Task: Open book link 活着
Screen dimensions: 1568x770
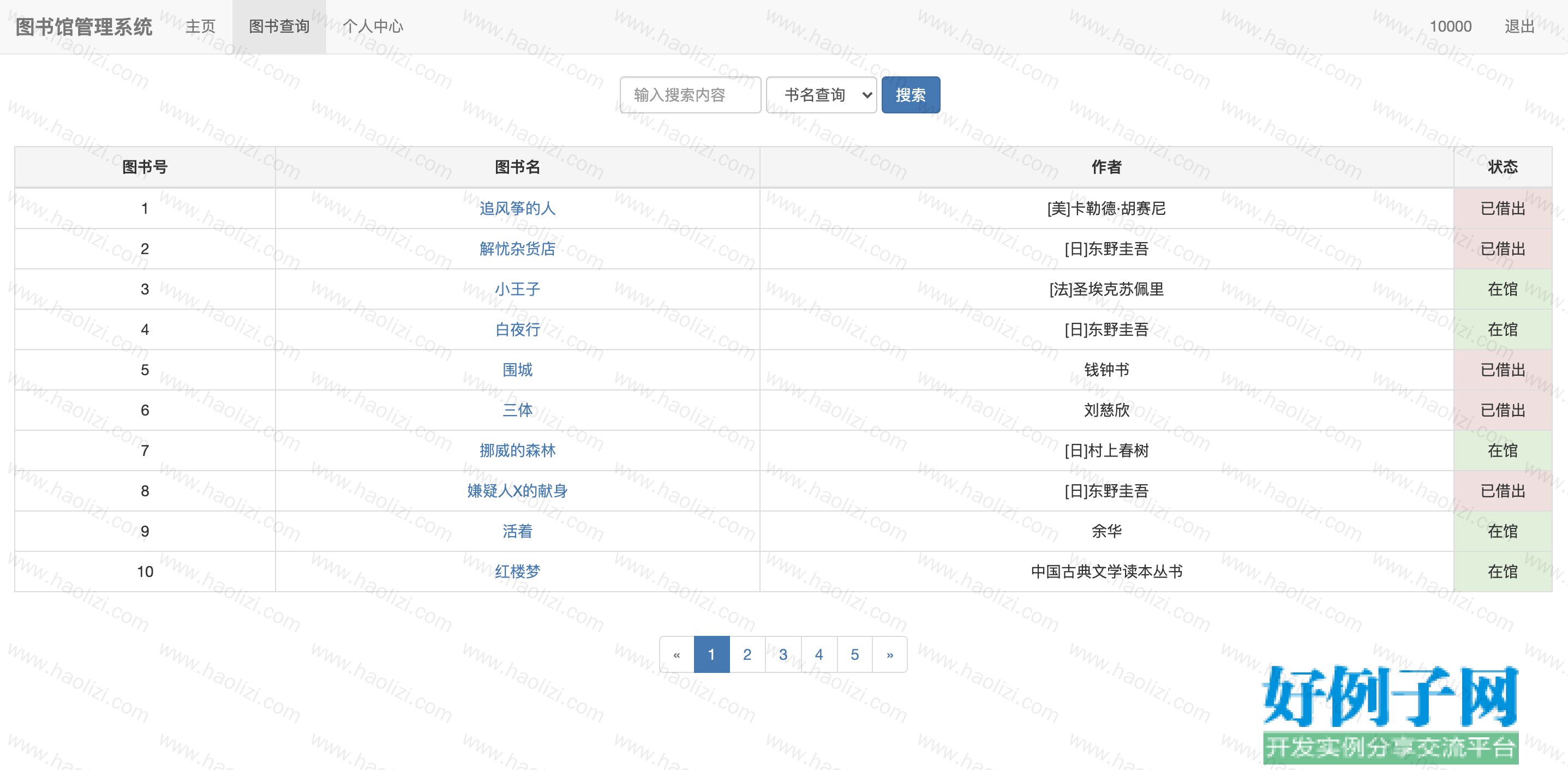Action: point(517,532)
